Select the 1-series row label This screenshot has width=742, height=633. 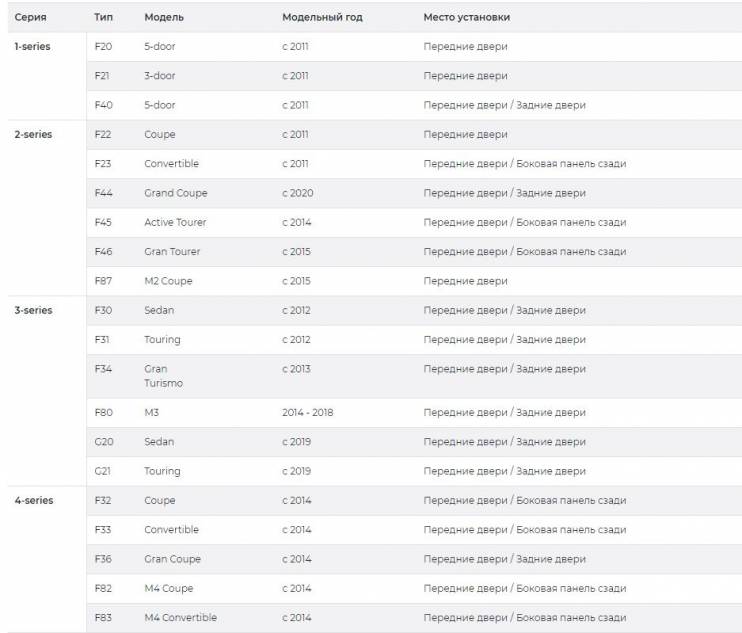click(x=32, y=46)
